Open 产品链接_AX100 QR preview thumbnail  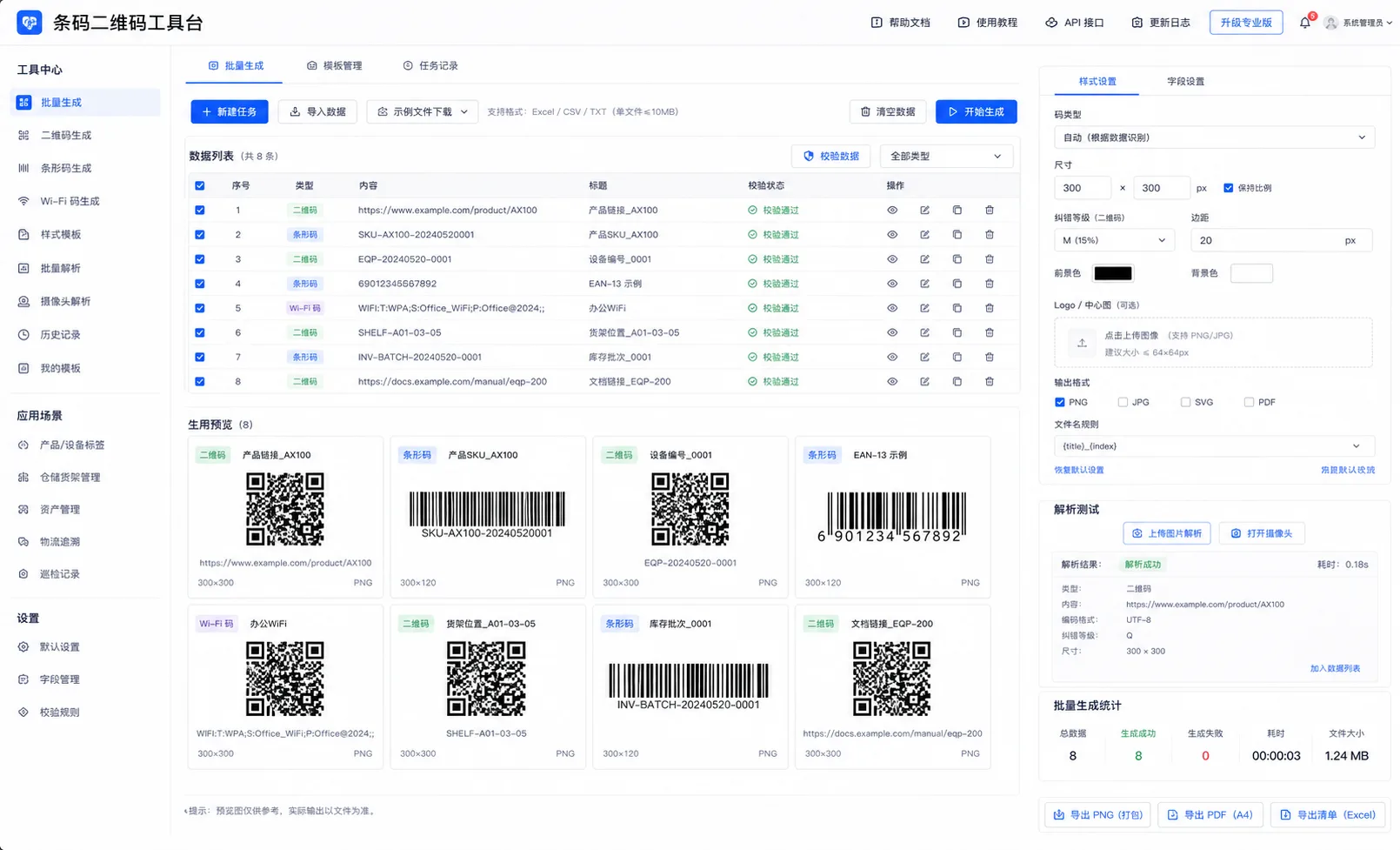coord(285,510)
